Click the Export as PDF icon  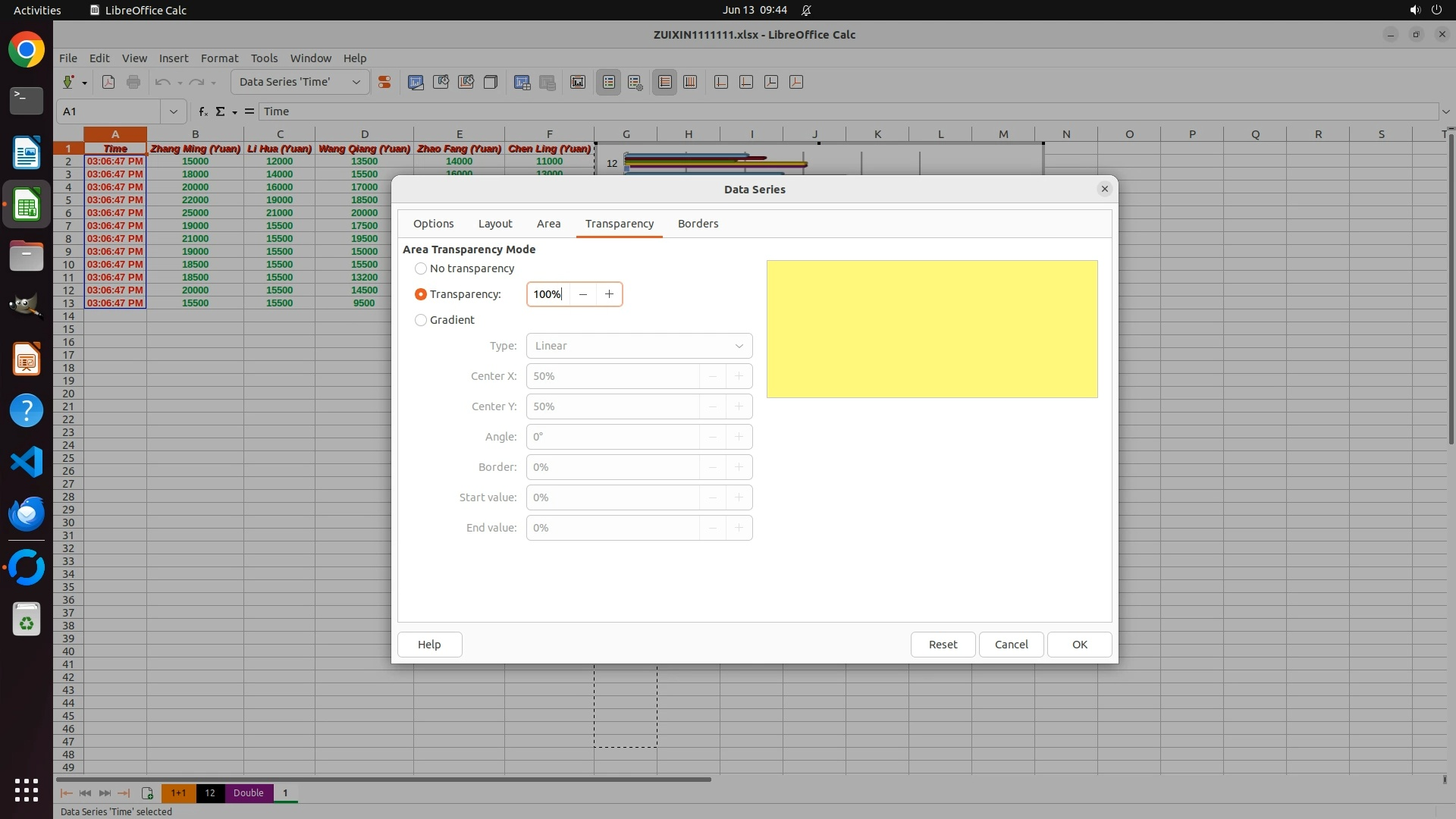click(x=108, y=82)
